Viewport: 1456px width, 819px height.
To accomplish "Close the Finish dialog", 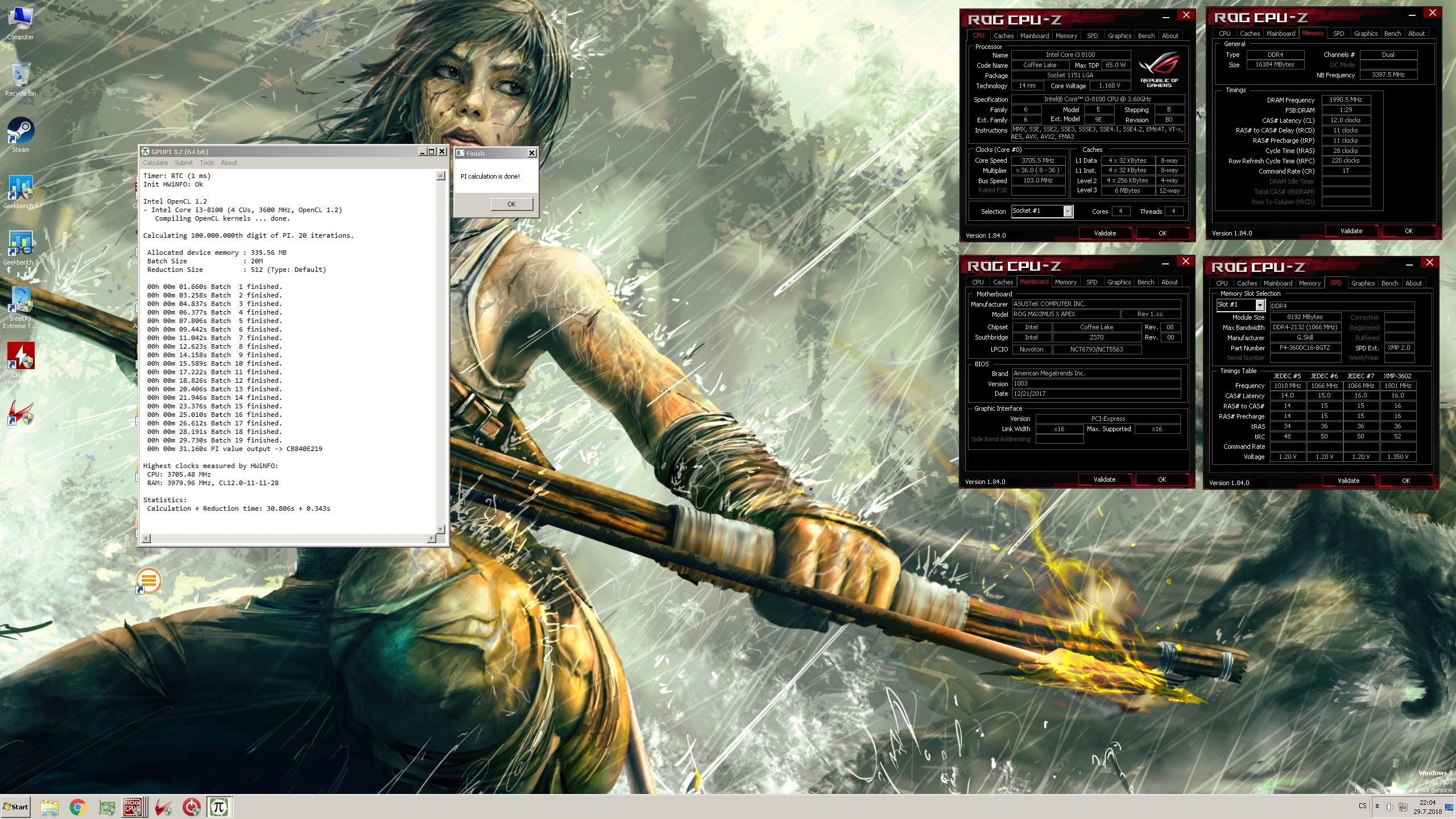I will 531,153.
